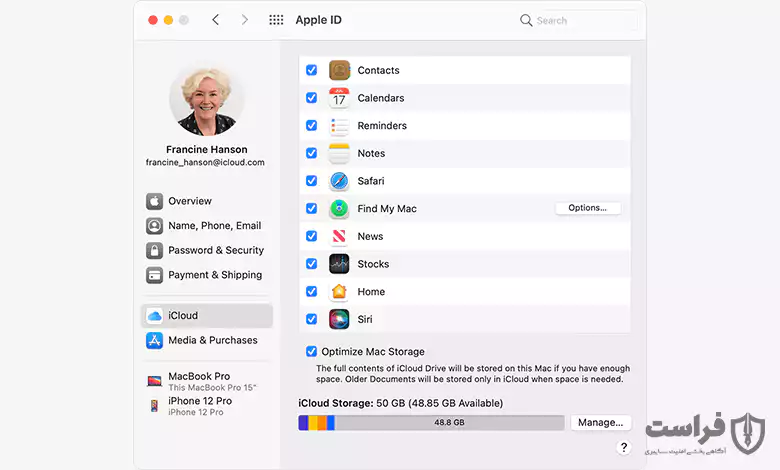Select the iCloud sidebar item
This screenshot has width=780, height=470.
pos(207,316)
